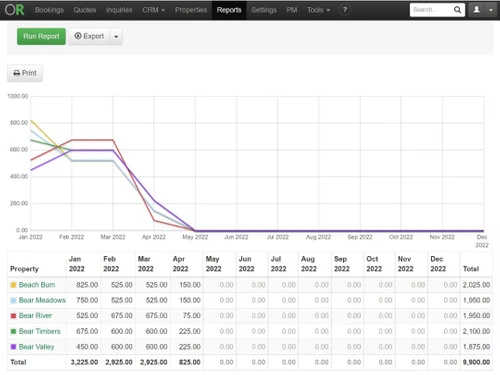Image resolution: width=500 pixels, height=375 pixels.
Task: Open the Tools dropdown menu
Action: (318, 10)
